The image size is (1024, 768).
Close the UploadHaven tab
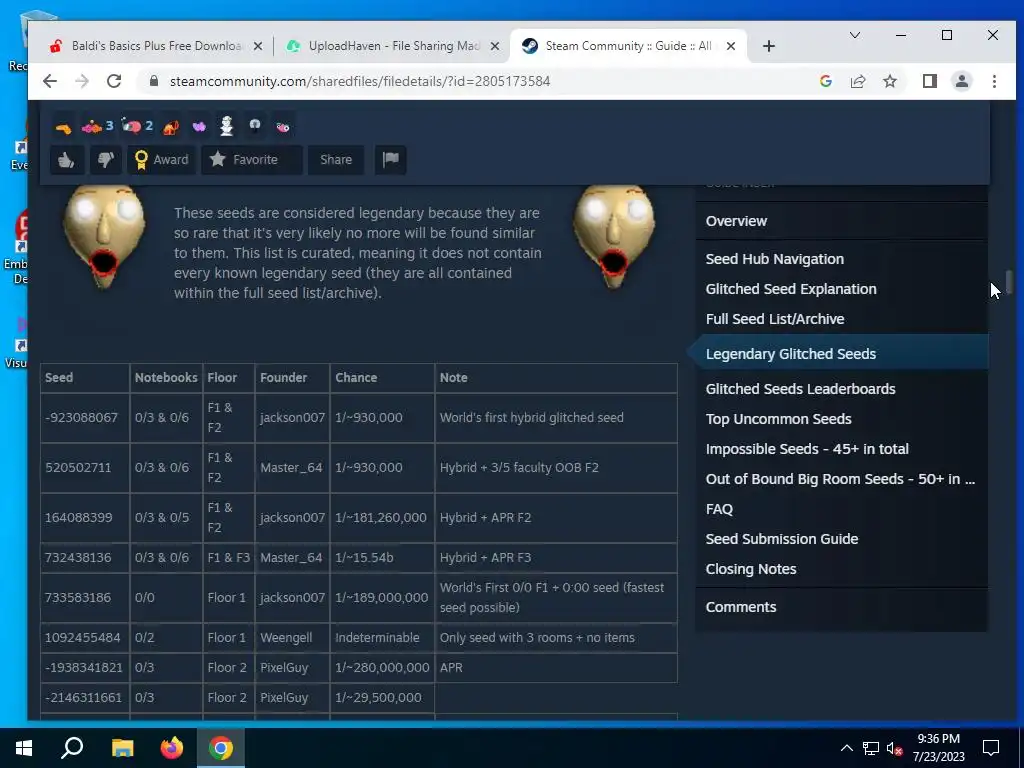tap(494, 46)
